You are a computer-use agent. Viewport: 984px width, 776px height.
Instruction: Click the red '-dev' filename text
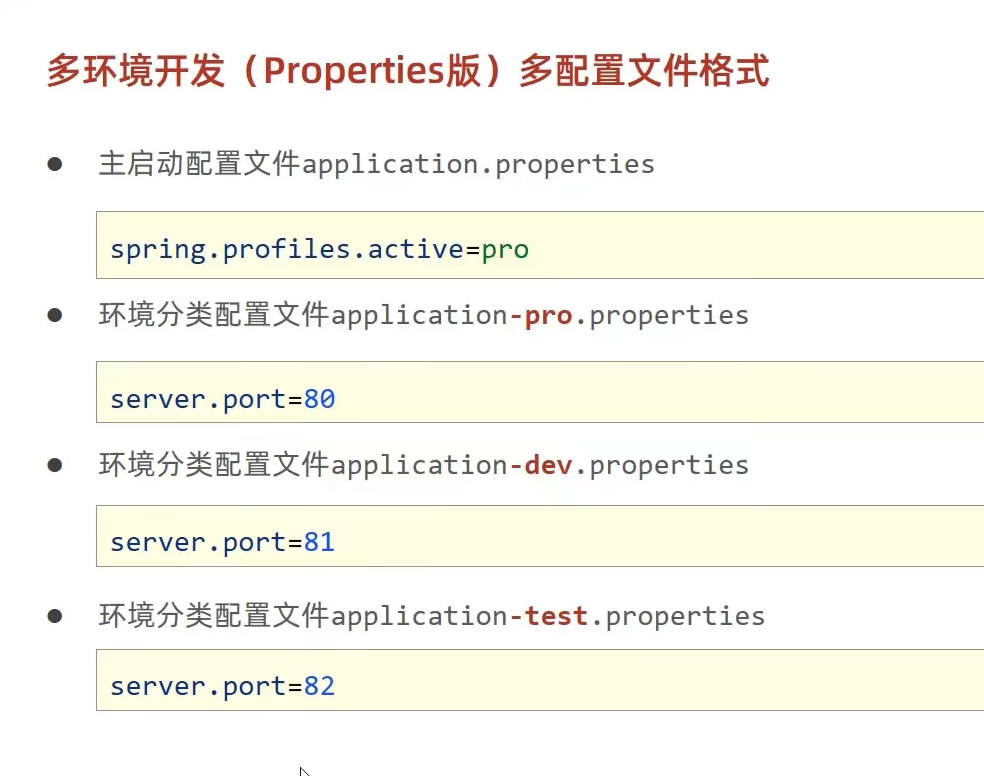point(541,465)
